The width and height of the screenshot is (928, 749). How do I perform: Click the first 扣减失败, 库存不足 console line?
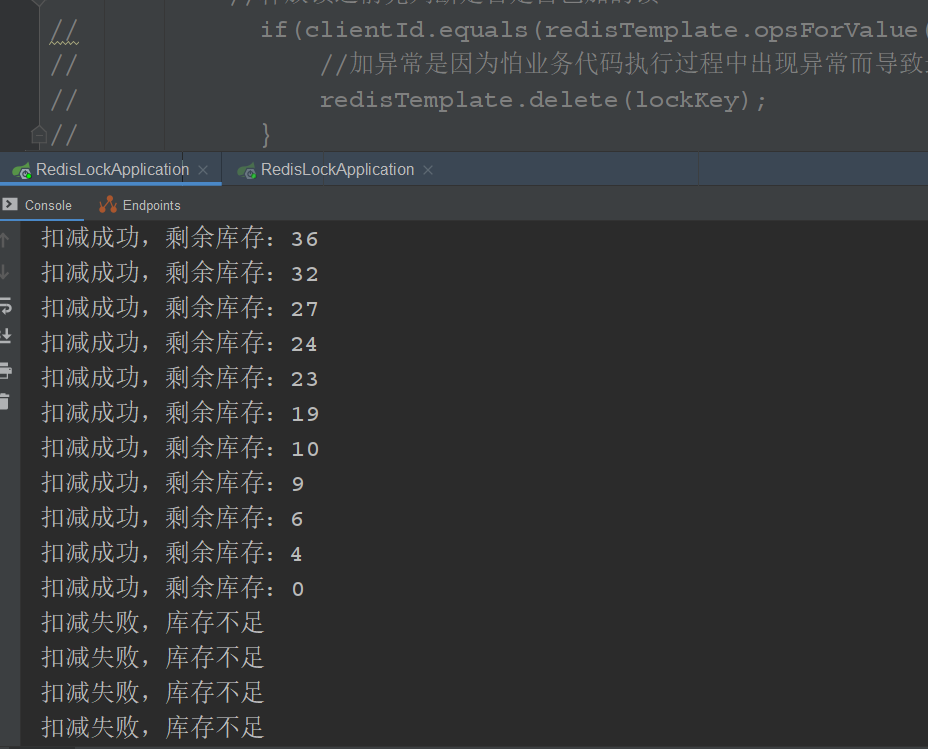coord(153,622)
